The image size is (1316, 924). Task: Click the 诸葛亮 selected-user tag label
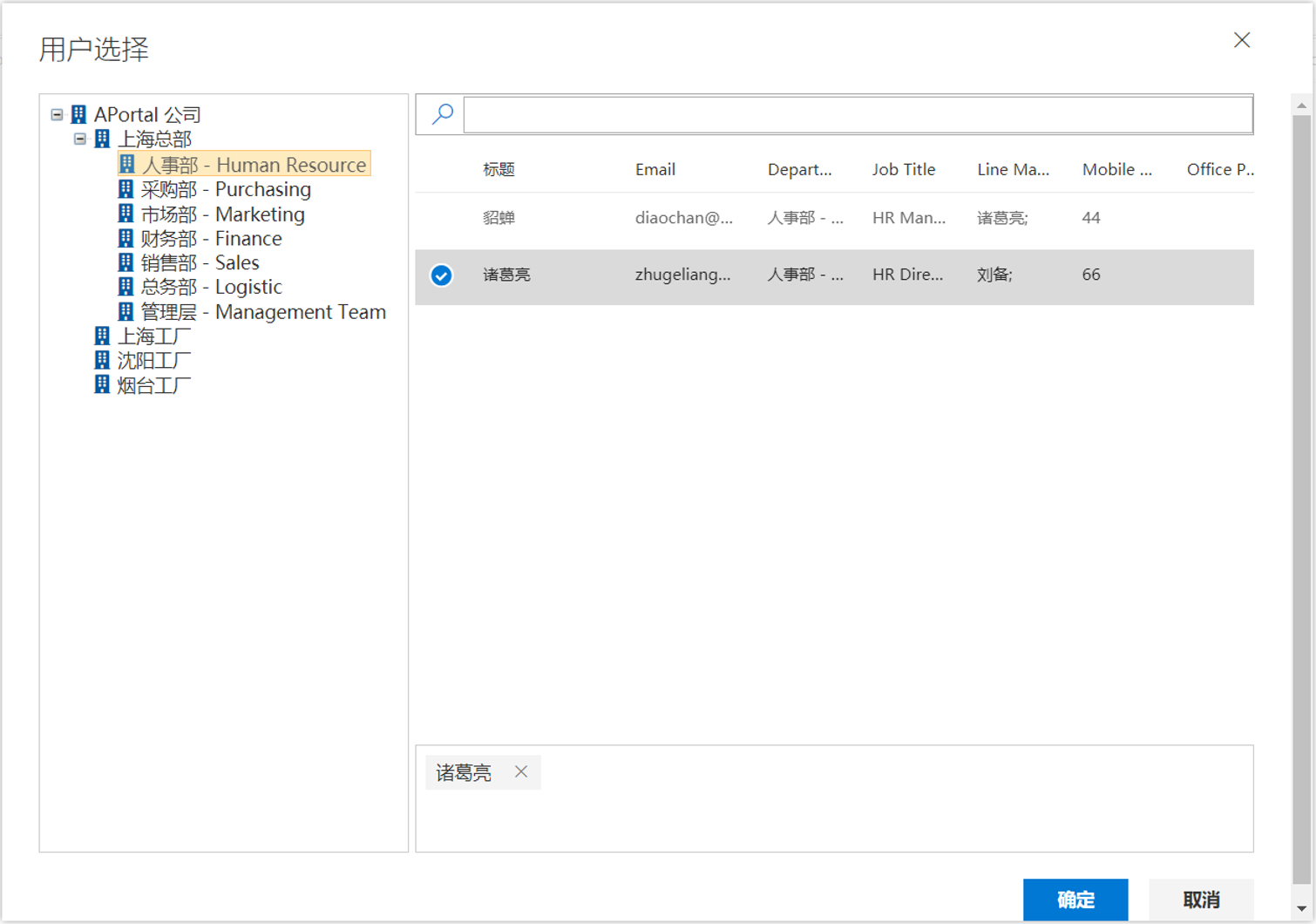[x=464, y=772]
